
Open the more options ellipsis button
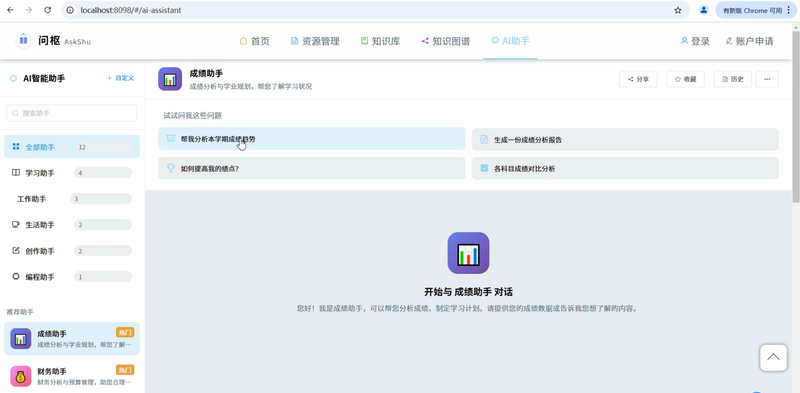tap(767, 79)
